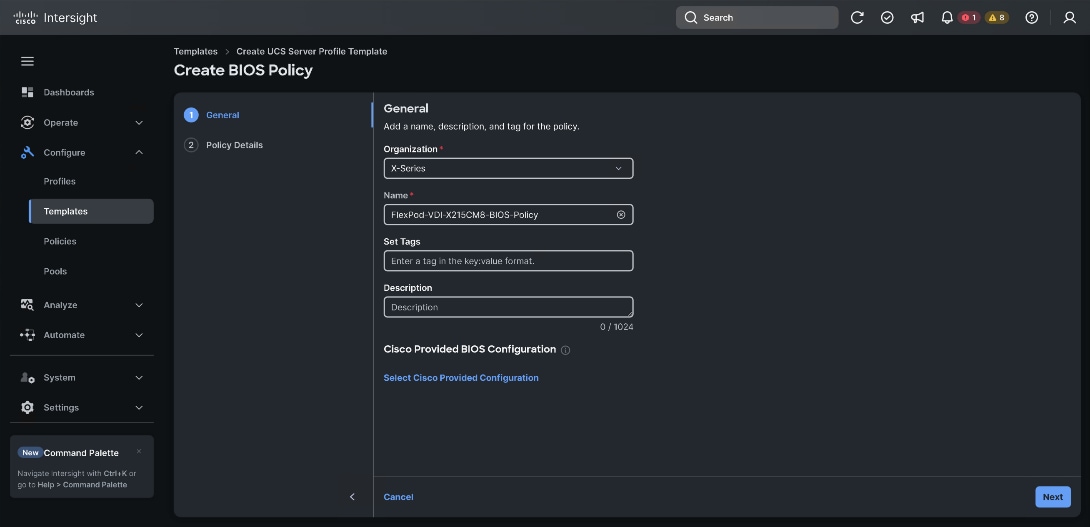Open the user profile icon
The width and height of the screenshot is (1090, 527).
point(1070,17)
